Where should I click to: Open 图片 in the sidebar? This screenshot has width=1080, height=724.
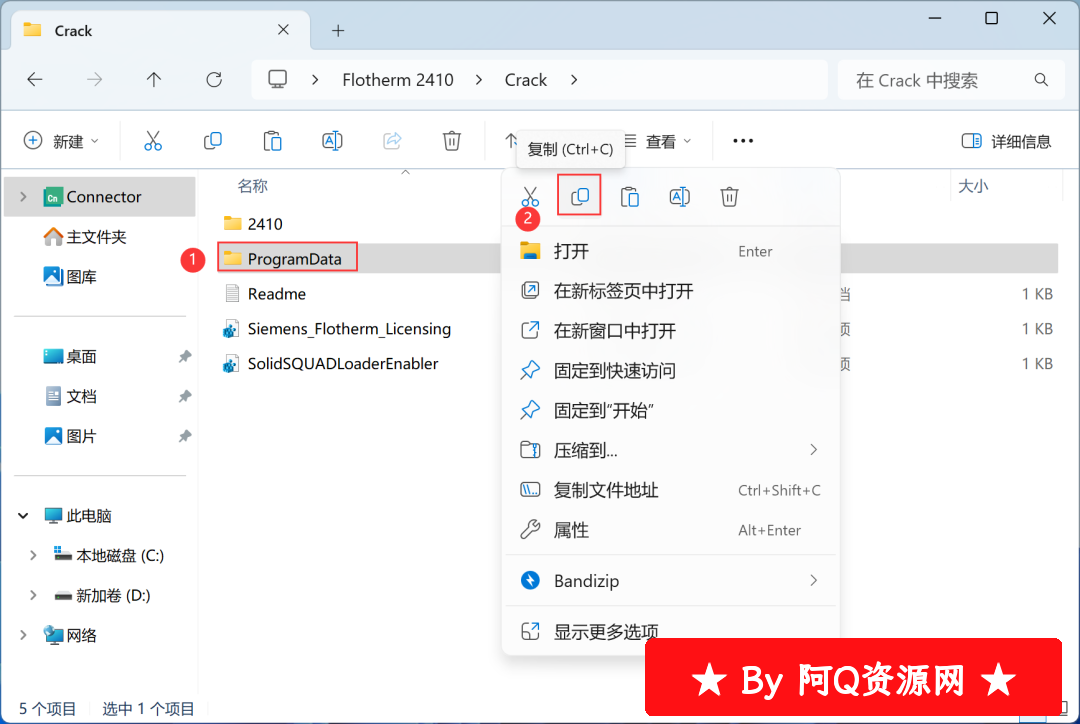click(70, 437)
